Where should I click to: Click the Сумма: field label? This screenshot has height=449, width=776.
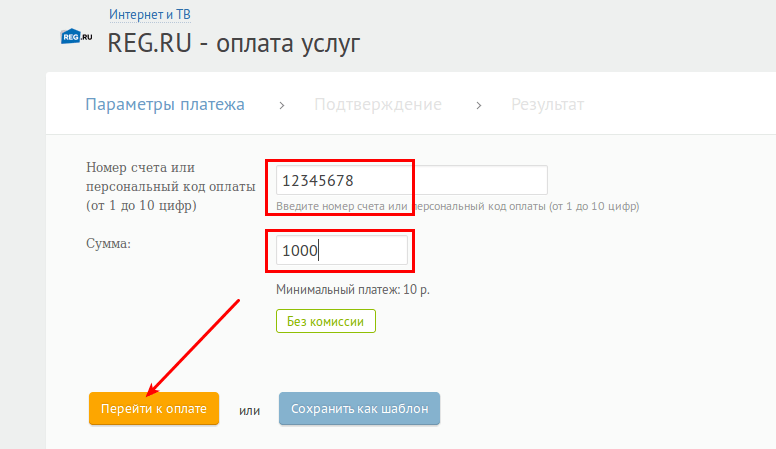[108, 244]
